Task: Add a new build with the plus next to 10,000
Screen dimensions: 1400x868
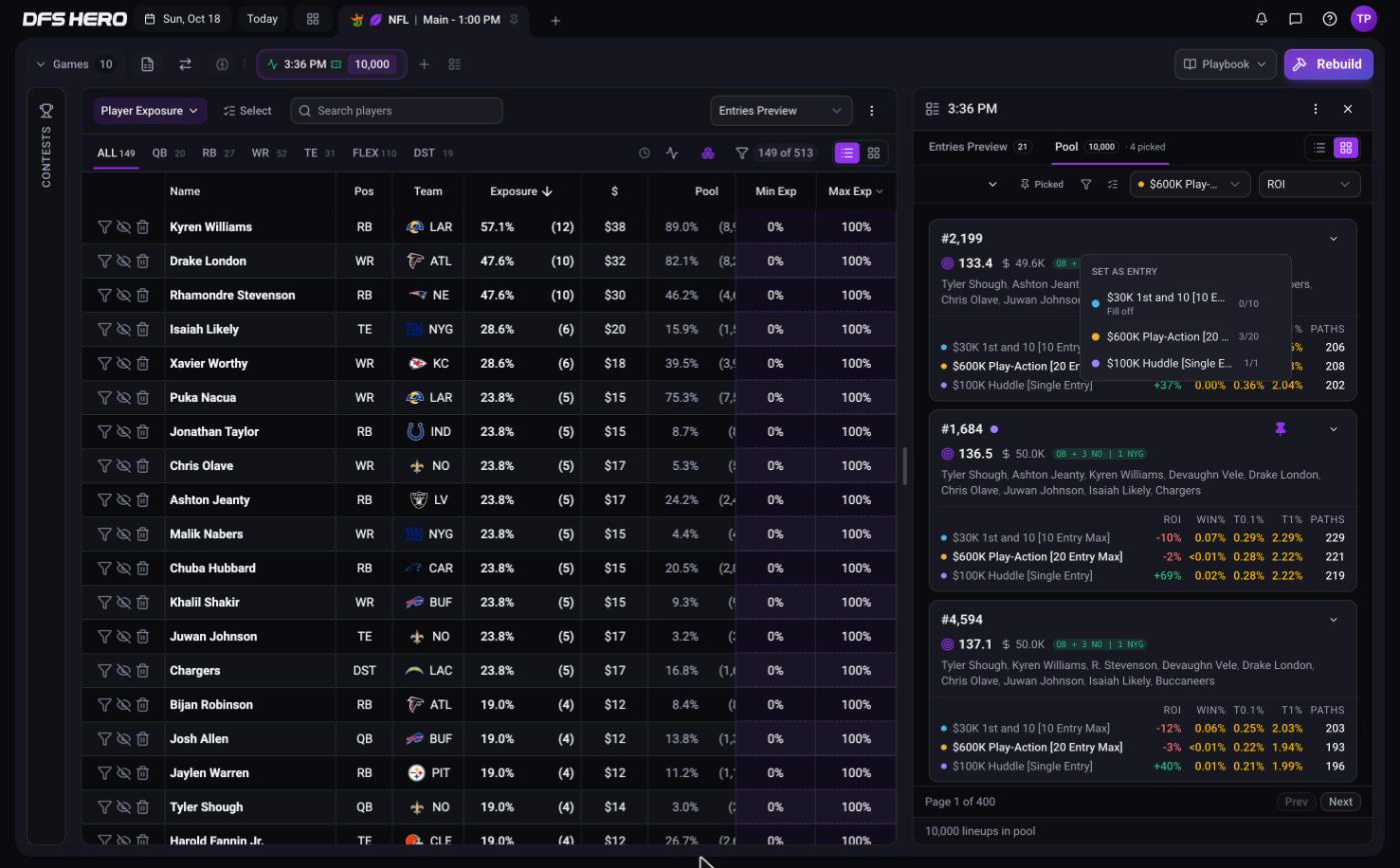Action: pos(424,64)
